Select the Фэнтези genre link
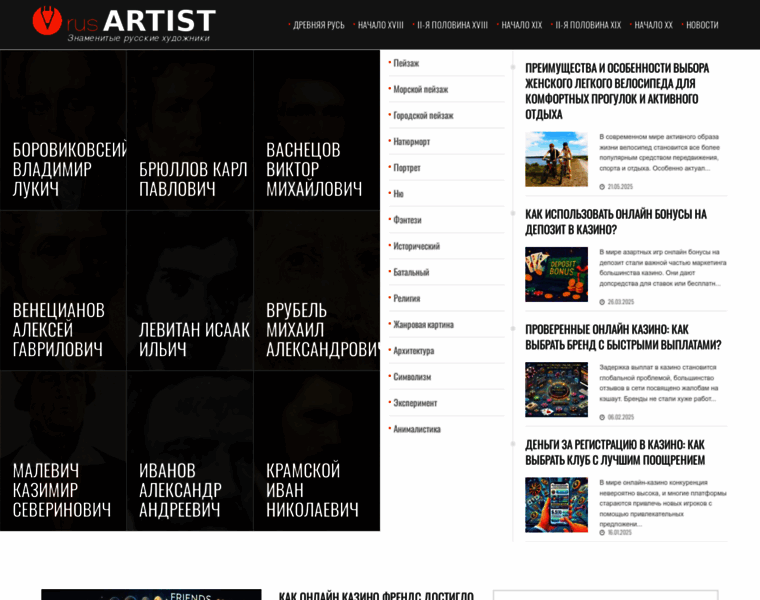 click(x=407, y=220)
